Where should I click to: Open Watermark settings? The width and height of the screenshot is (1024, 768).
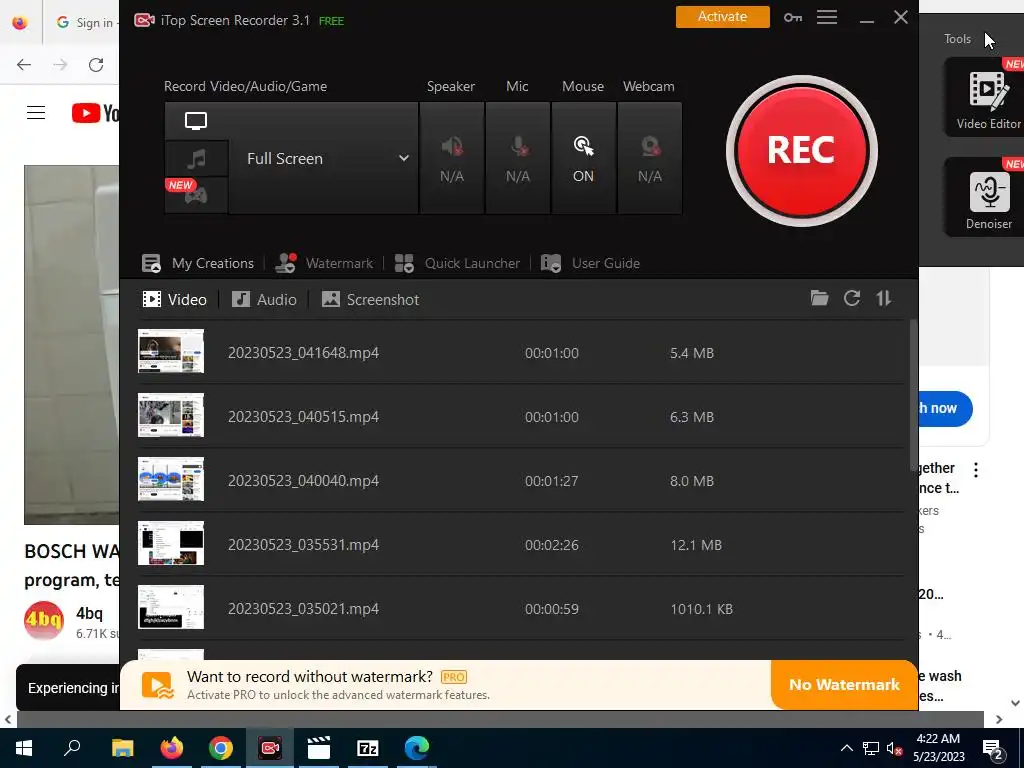pos(324,263)
